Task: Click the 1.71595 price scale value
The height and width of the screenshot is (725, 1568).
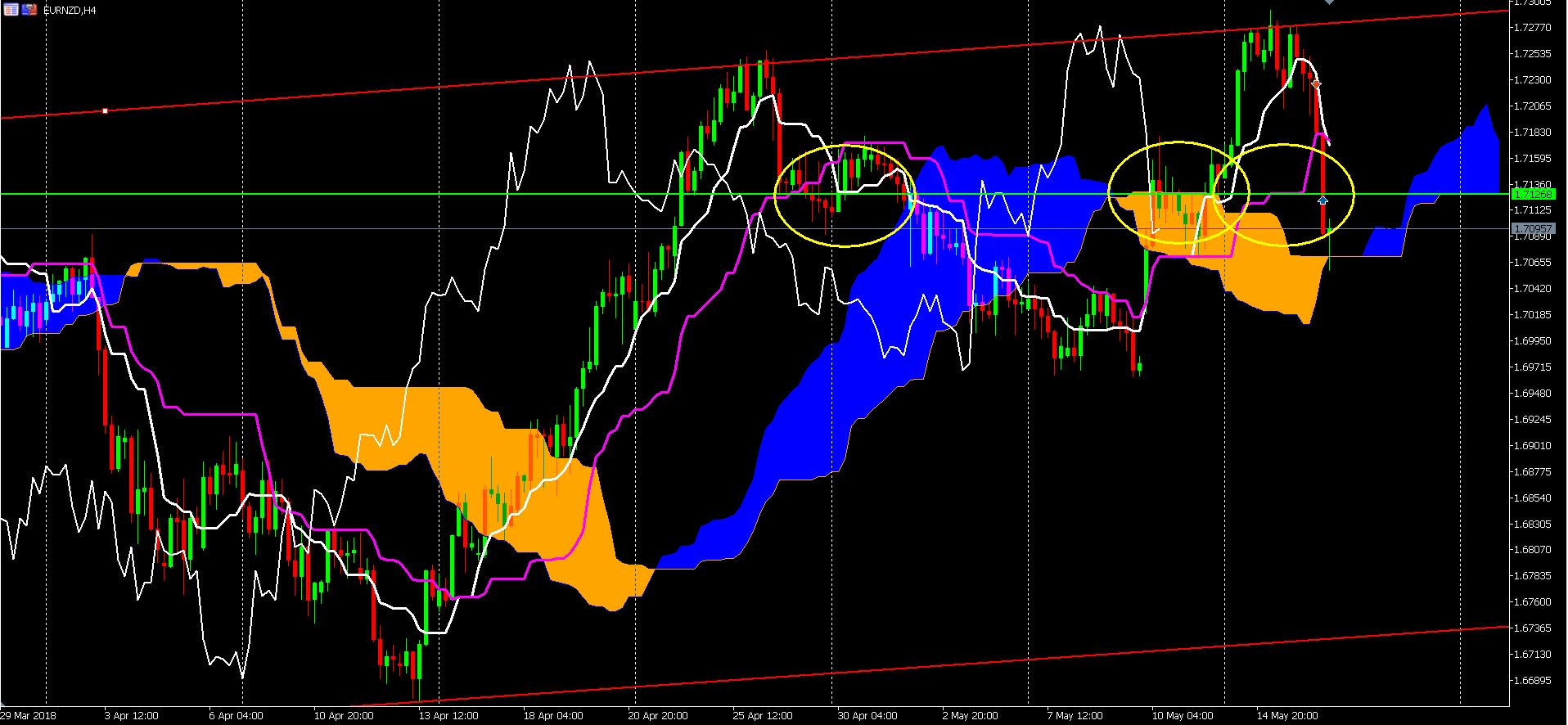Action: coord(1534,158)
